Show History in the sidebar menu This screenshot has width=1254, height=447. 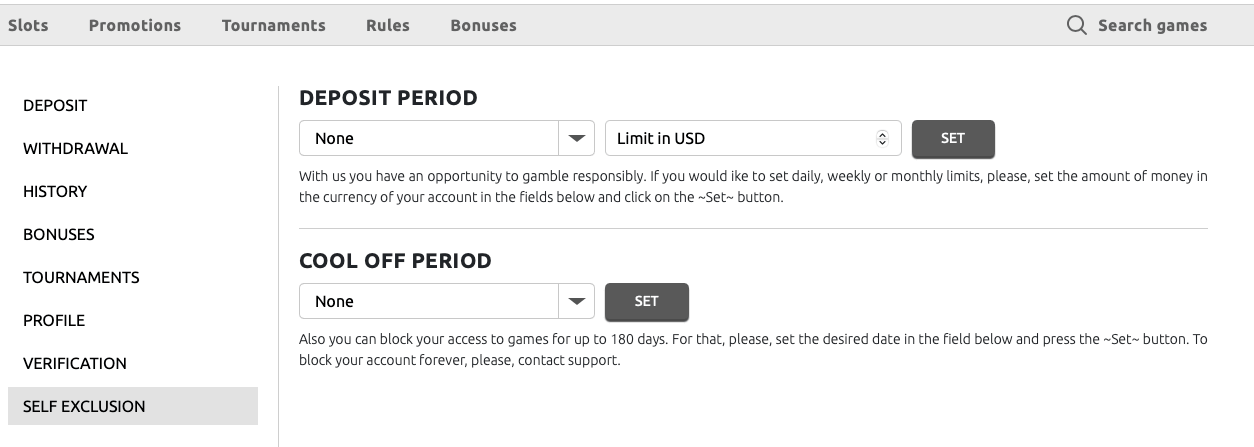[x=55, y=191]
